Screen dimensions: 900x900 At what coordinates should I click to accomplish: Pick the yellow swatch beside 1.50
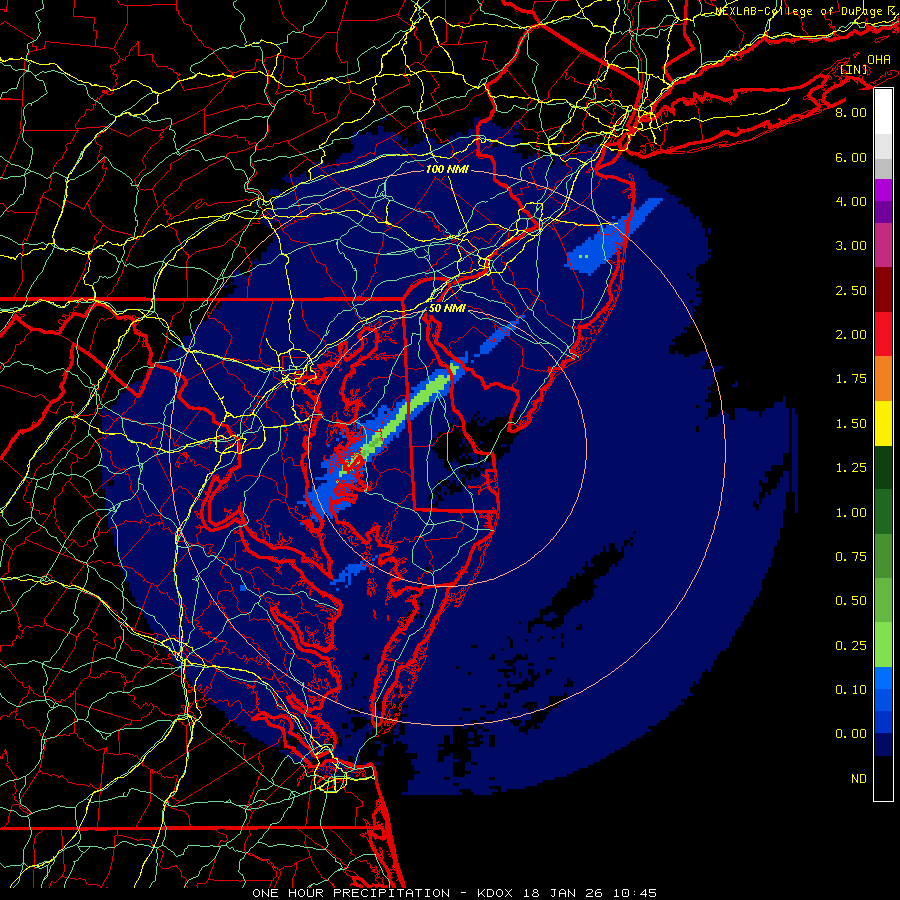point(883,423)
